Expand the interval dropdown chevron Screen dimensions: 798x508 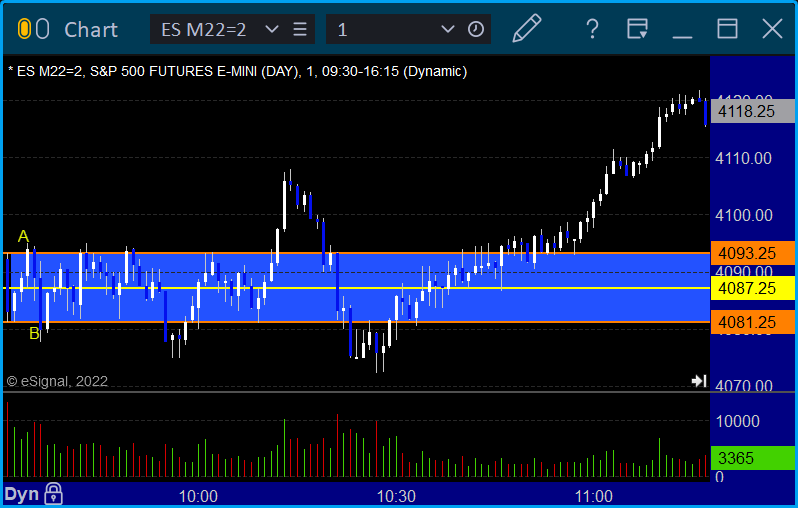[x=447, y=29]
